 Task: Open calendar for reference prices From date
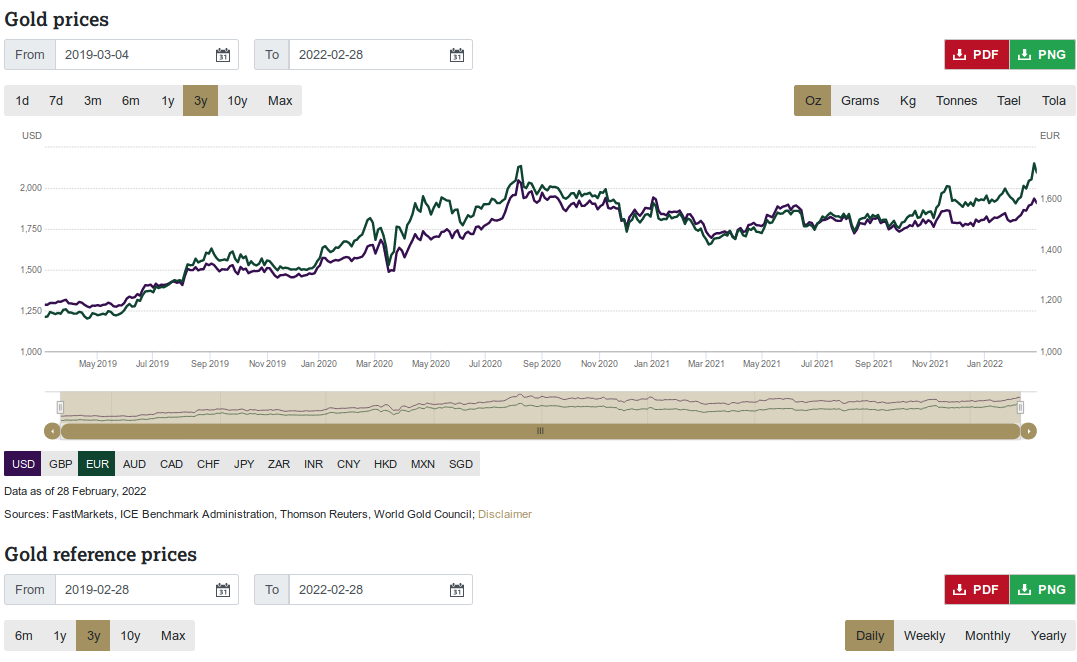click(223, 590)
